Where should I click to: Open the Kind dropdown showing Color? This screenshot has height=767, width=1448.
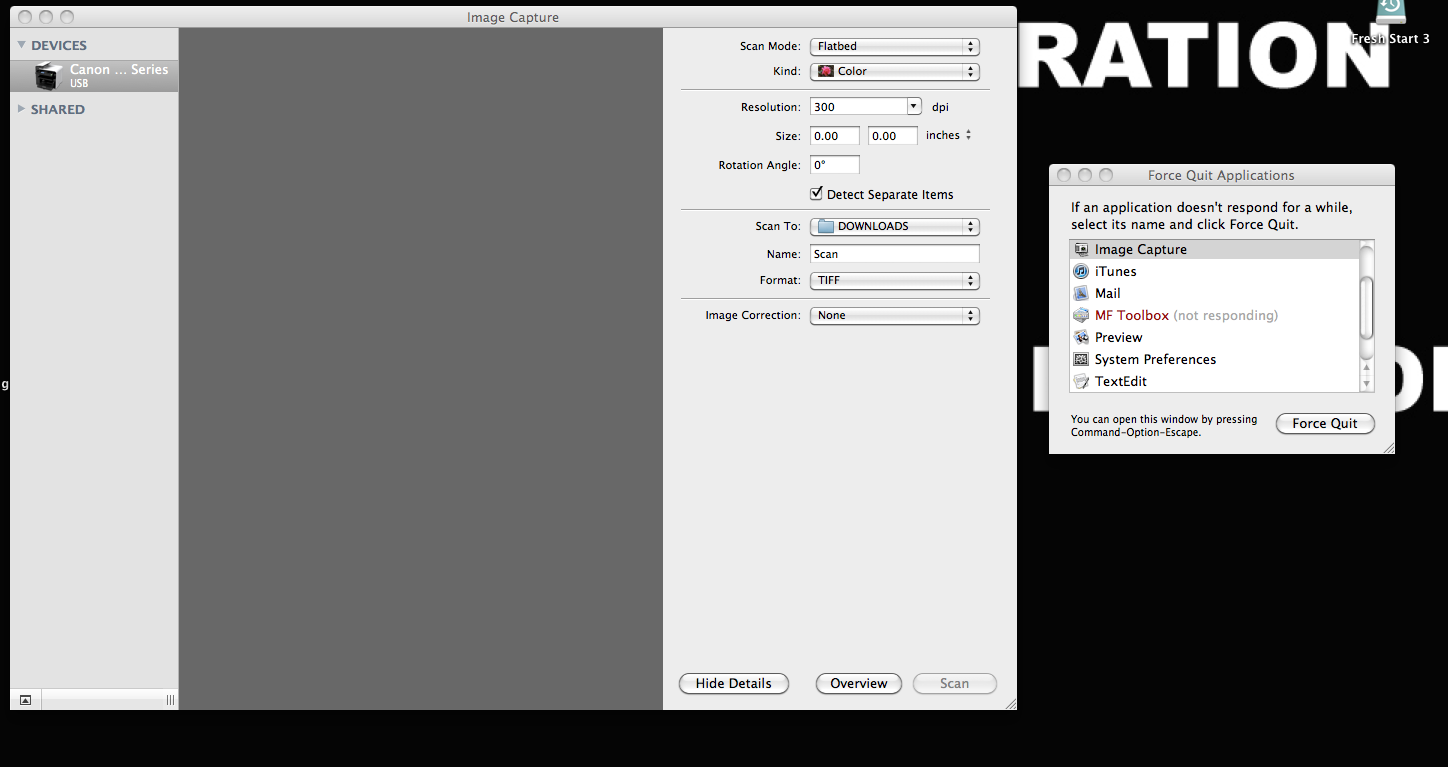895,71
